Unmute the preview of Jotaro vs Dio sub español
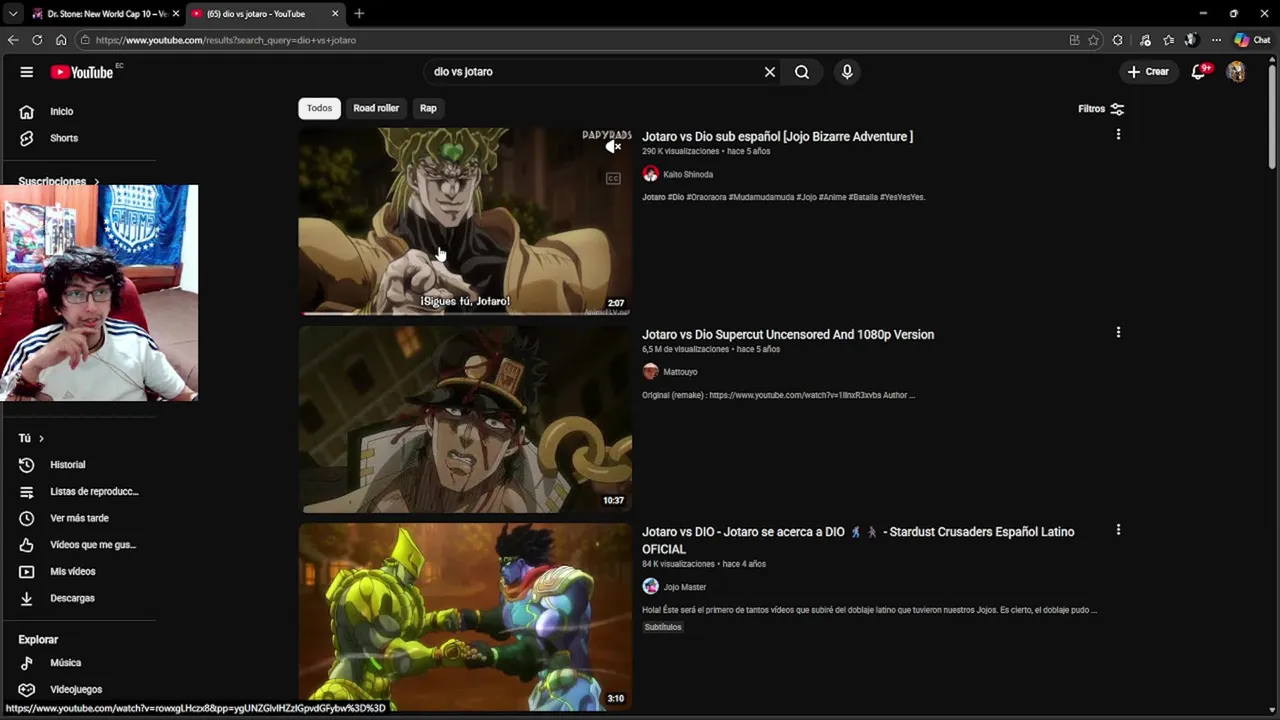The image size is (1280, 720). (x=613, y=147)
